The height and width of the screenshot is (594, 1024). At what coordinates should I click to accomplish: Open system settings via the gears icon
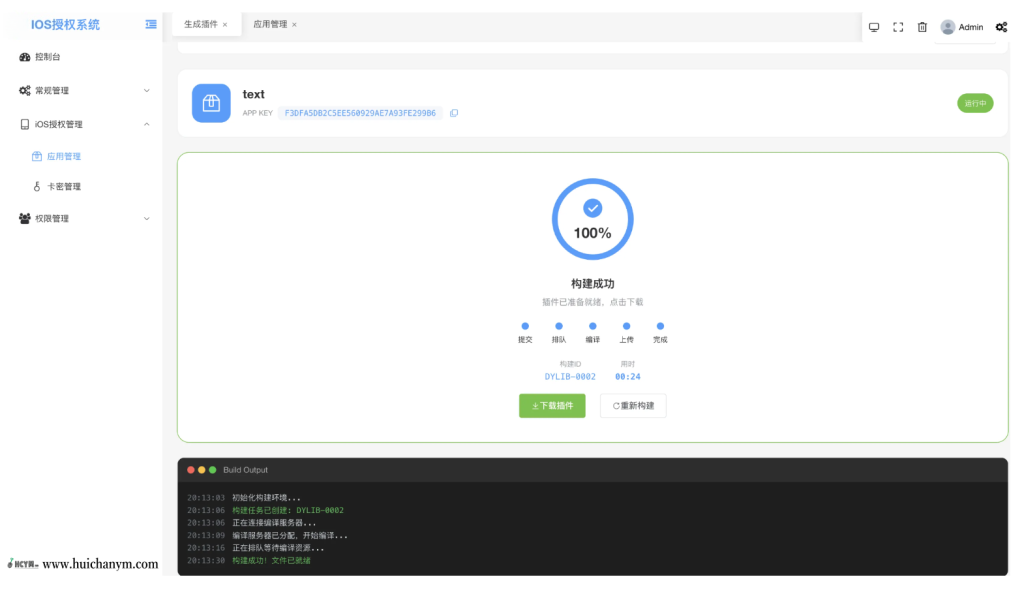pyautogui.click(x=1001, y=27)
